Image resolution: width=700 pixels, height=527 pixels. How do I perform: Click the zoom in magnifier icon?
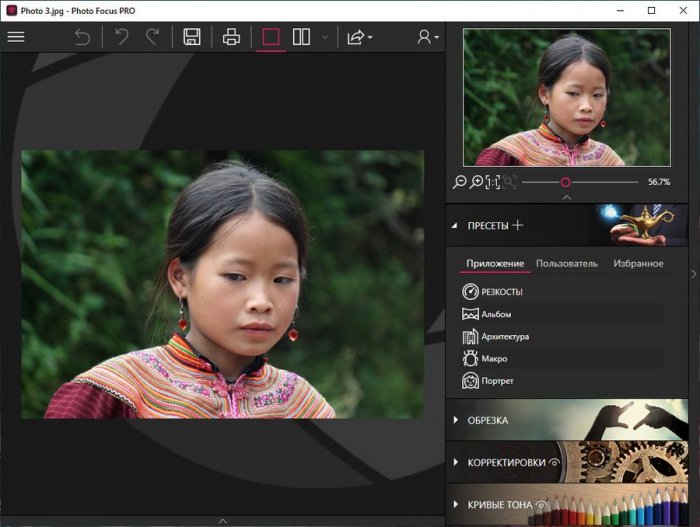point(477,182)
